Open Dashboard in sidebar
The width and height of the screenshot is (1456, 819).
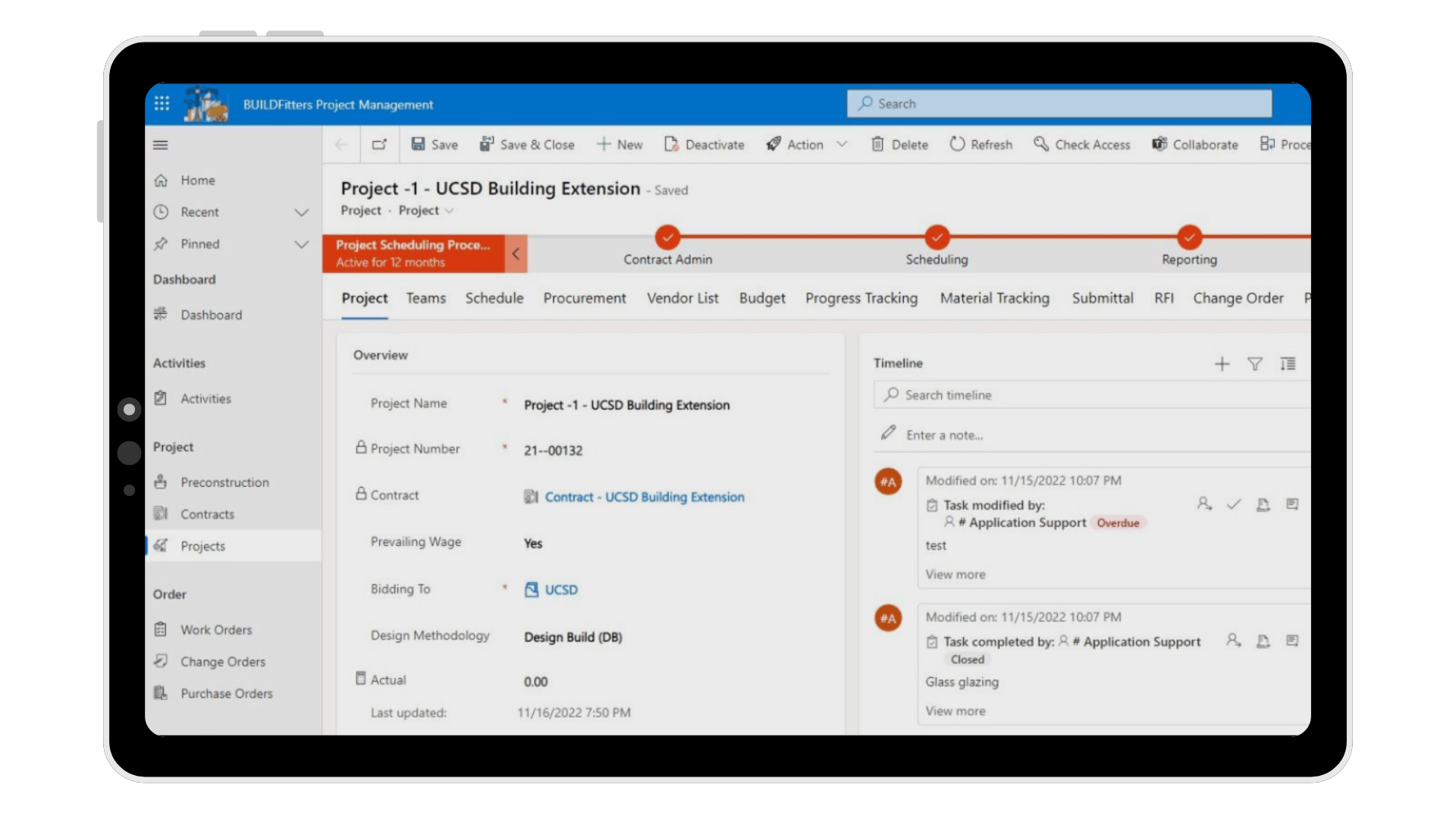pos(211,315)
